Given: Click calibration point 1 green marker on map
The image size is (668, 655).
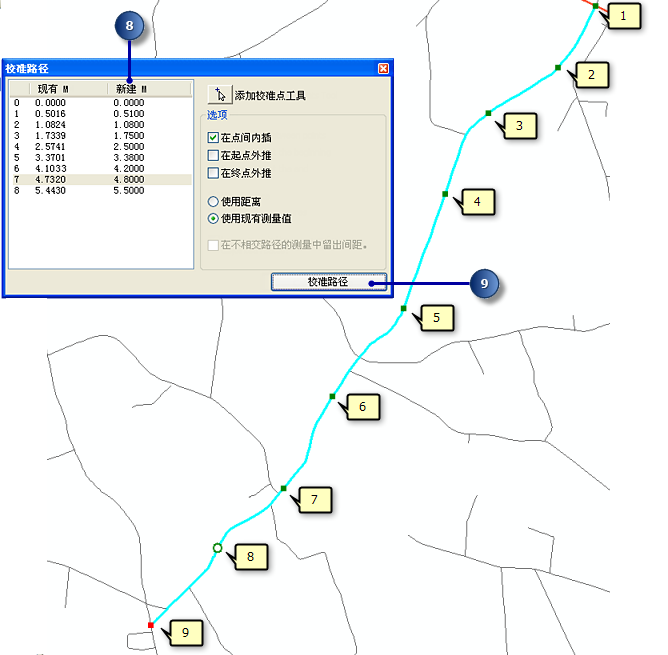Looking at the screenshot, I should (595, 6).
